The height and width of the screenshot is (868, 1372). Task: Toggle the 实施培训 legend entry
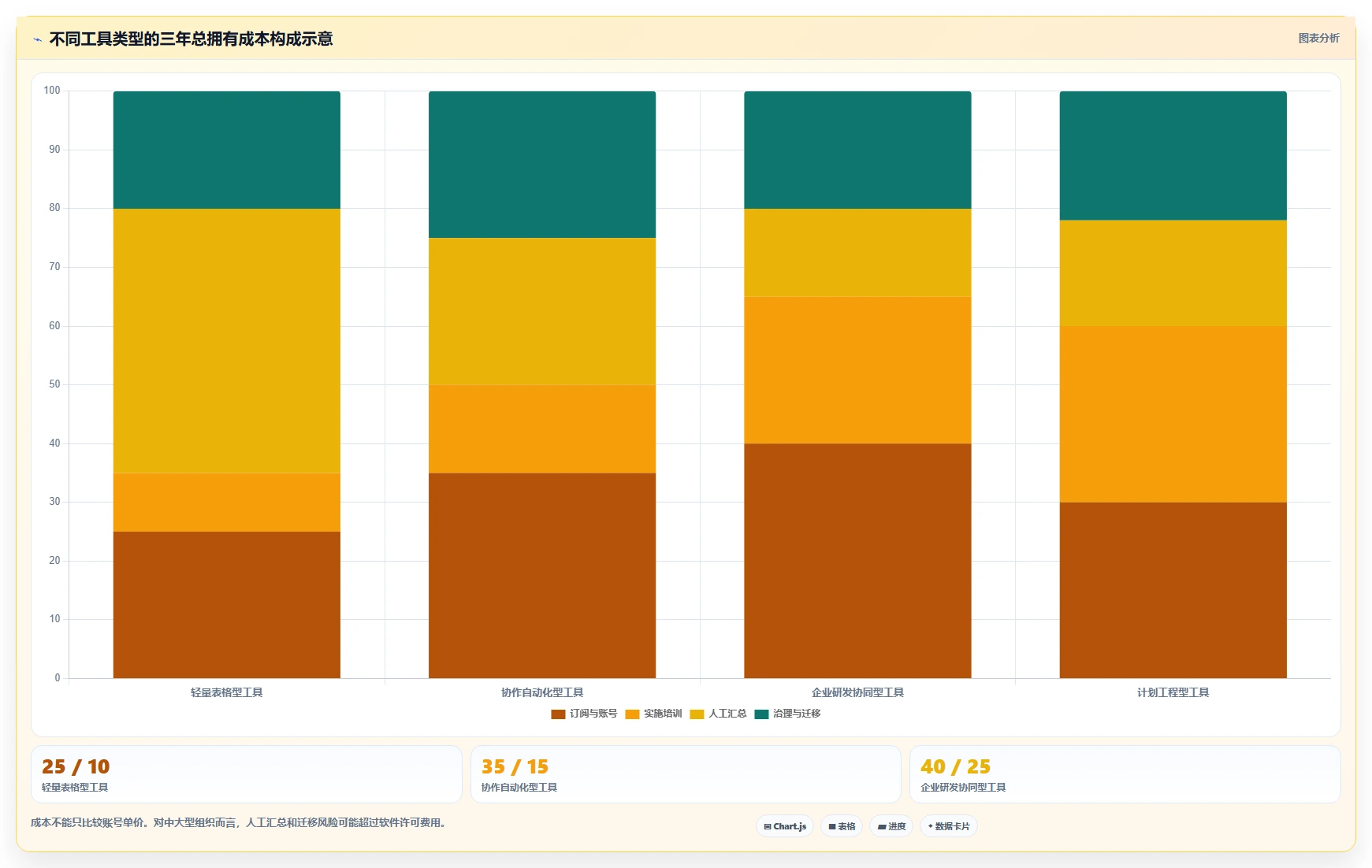tap(653, 714)
